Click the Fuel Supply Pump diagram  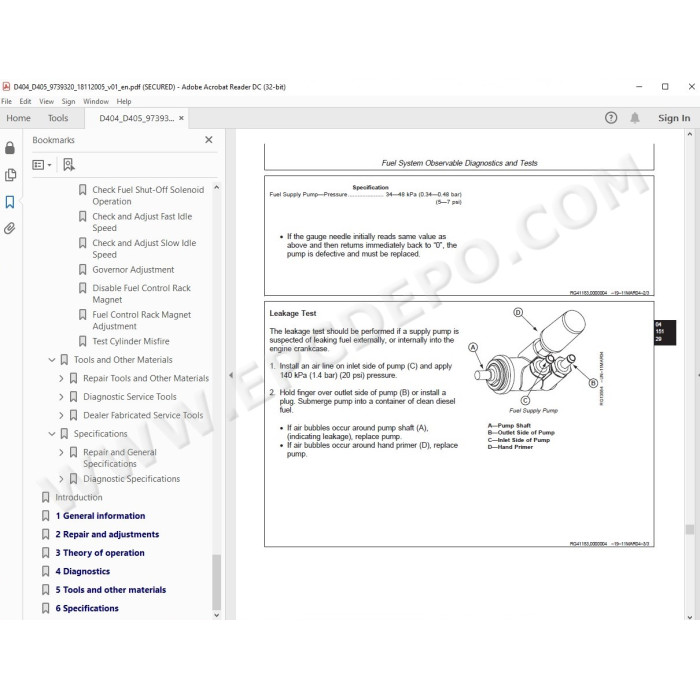point(533,357)
